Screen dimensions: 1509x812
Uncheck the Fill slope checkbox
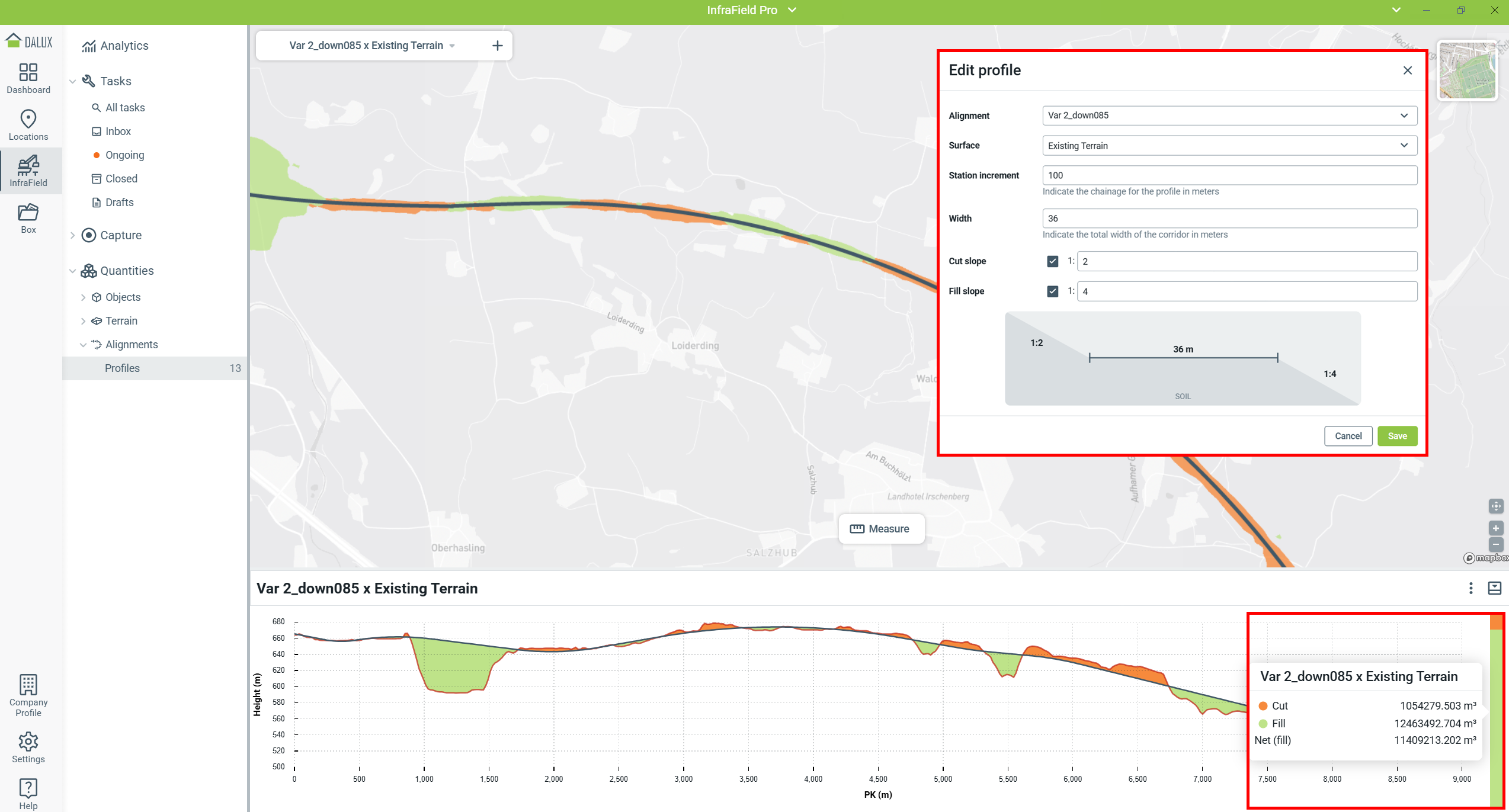click(1053, 291)
